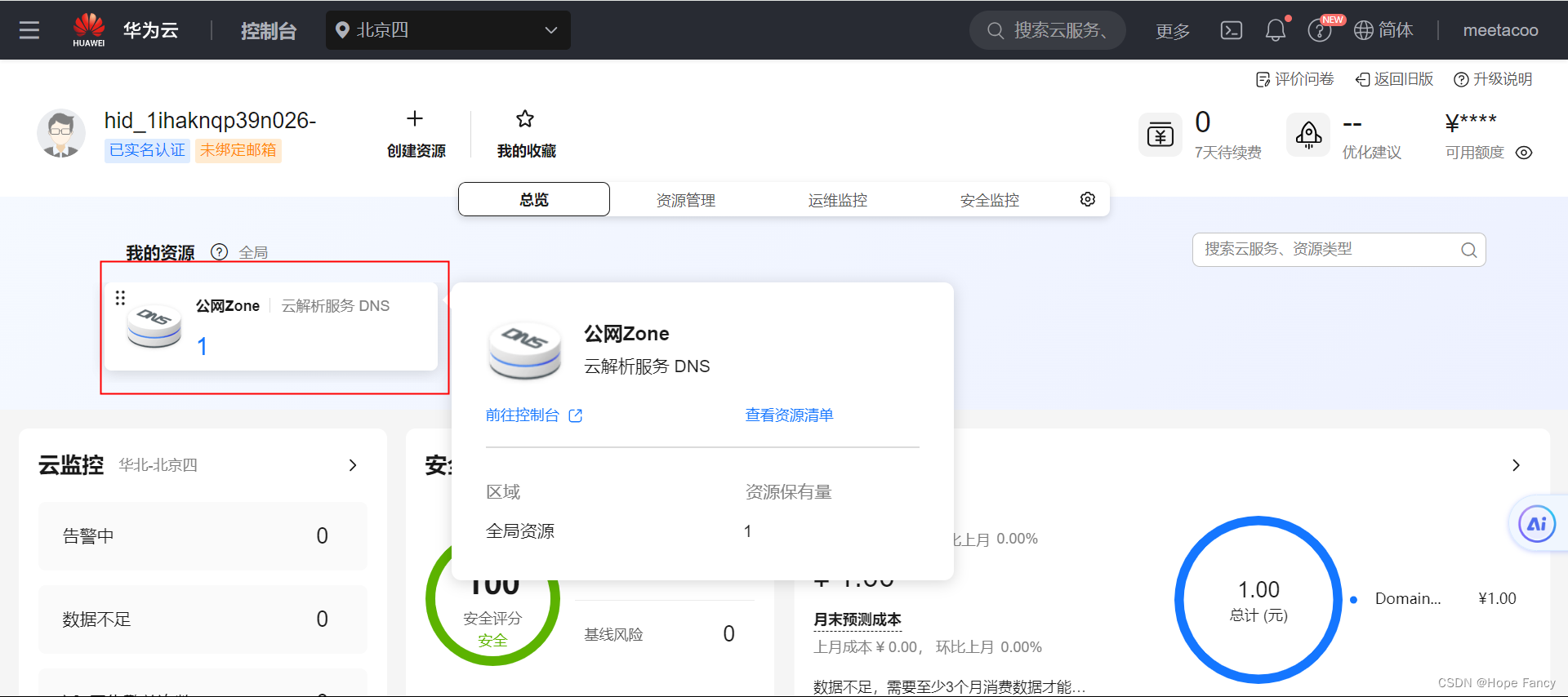This screenshot has width=1568, height=697.
Task: Open the help question-mark icon with NEW badge
Action: [1319, 31]
